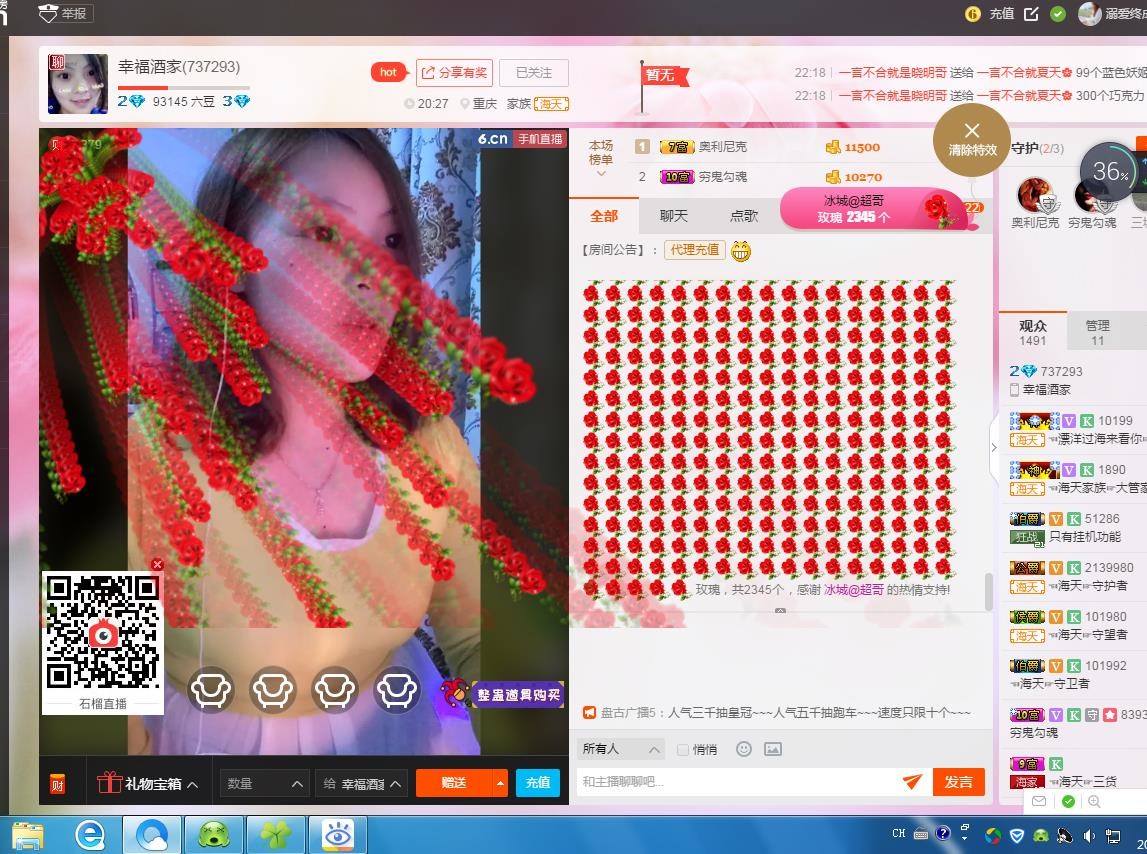Click the first empty sofa seat icon
This screenshot has width=1147, height=854.
pos(211,689)
